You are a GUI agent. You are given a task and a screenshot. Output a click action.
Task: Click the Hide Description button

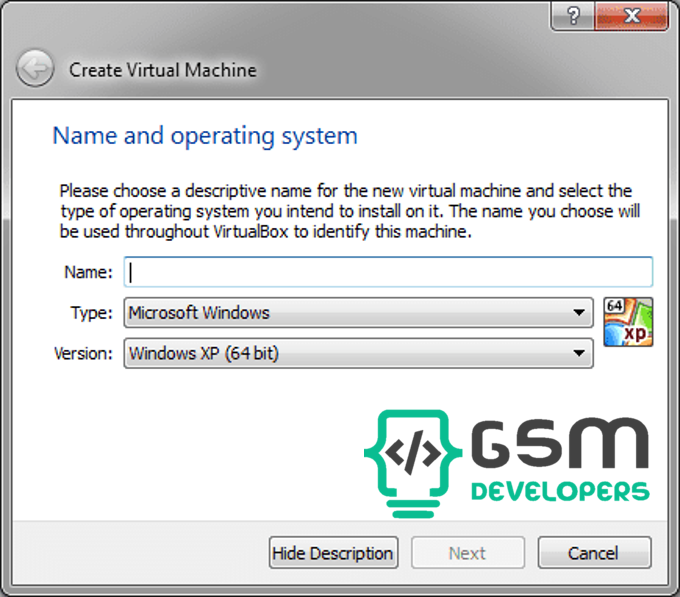333,553
